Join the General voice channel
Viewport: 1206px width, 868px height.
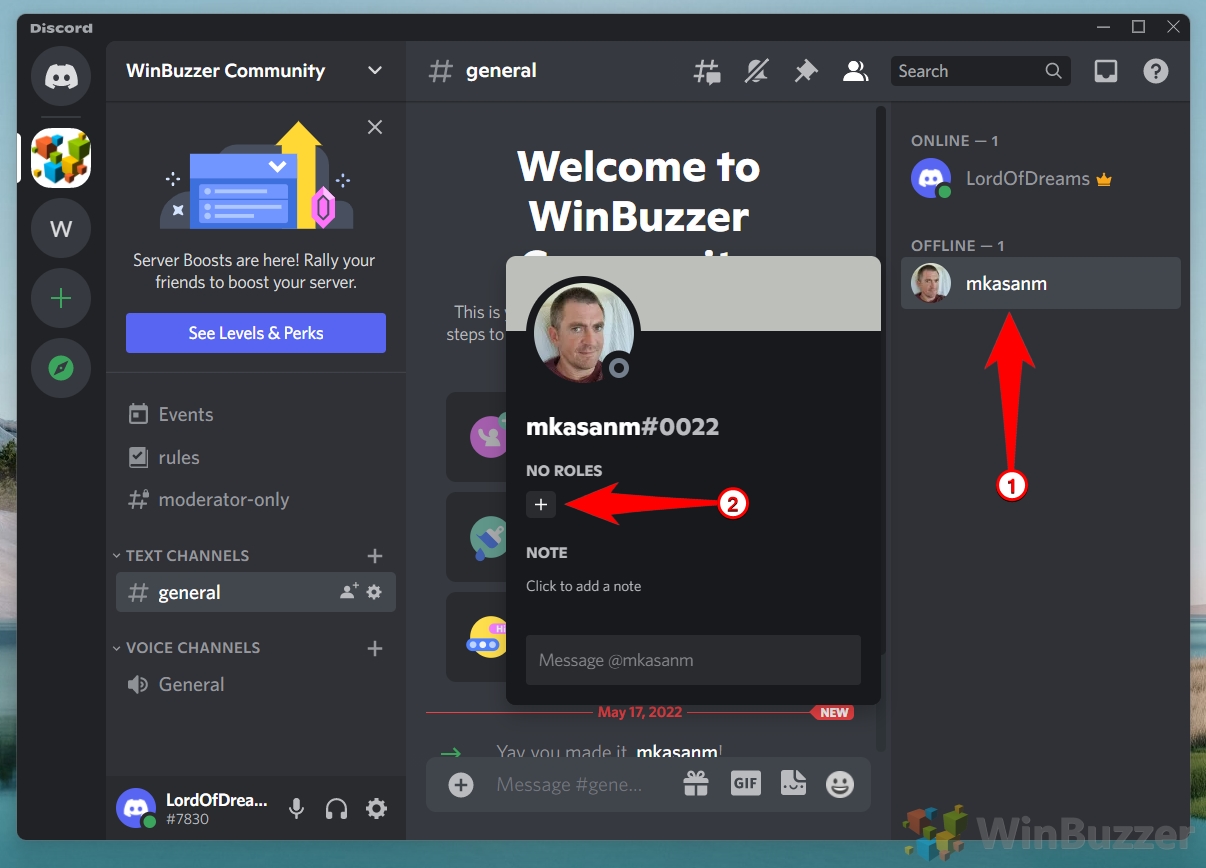click(256, 685)
